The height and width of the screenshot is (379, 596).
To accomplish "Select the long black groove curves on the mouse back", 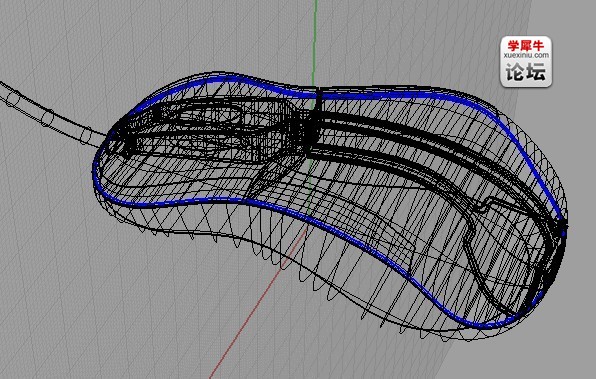I will 437,152.
